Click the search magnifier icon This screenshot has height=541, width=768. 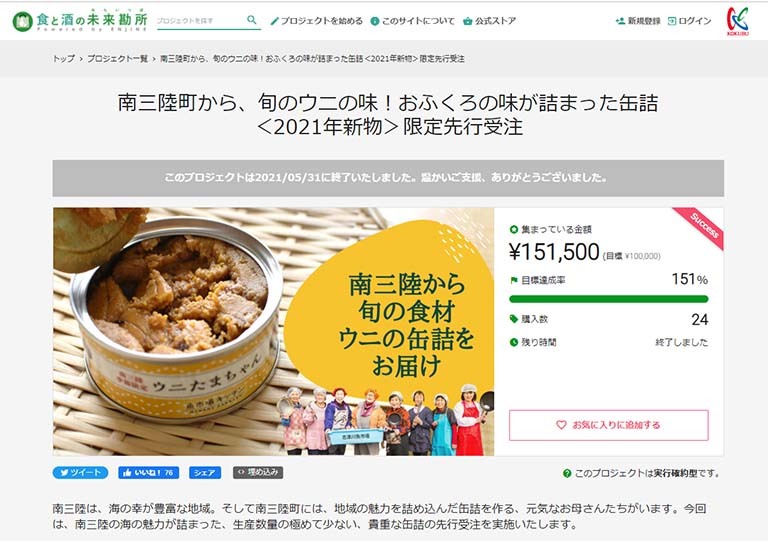(252, 20)
